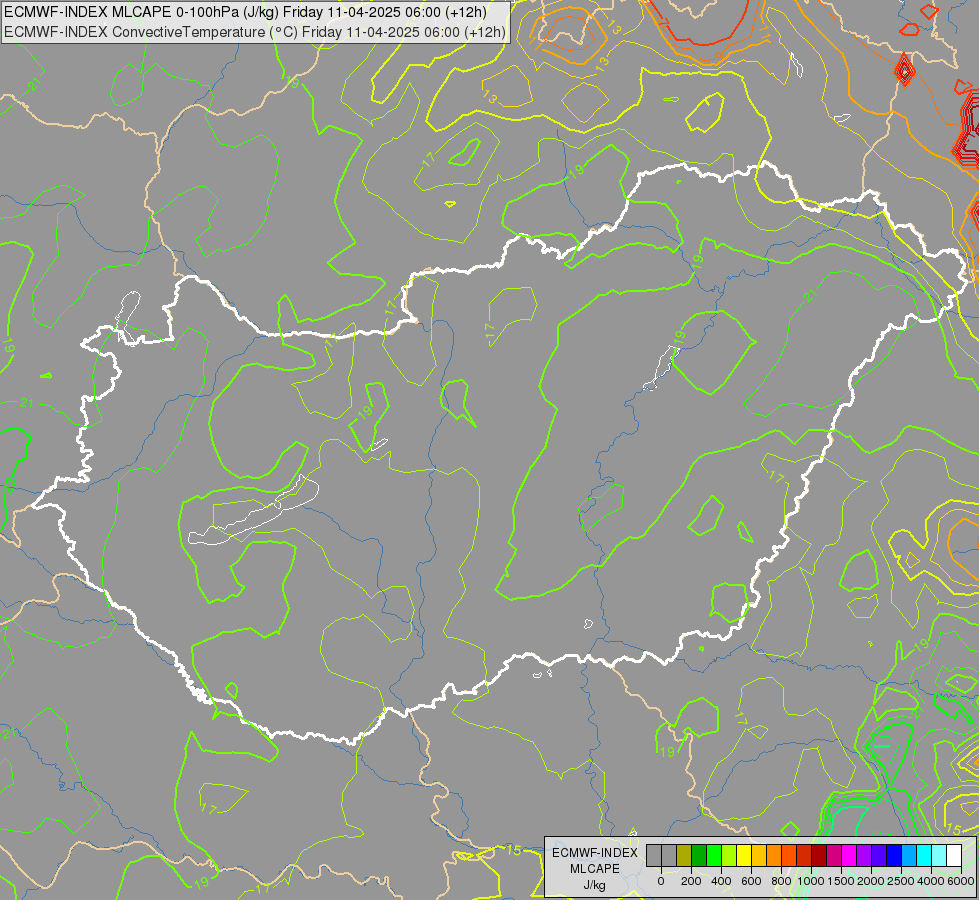Click the 2500 value under the legend bar

click(902, 881)
